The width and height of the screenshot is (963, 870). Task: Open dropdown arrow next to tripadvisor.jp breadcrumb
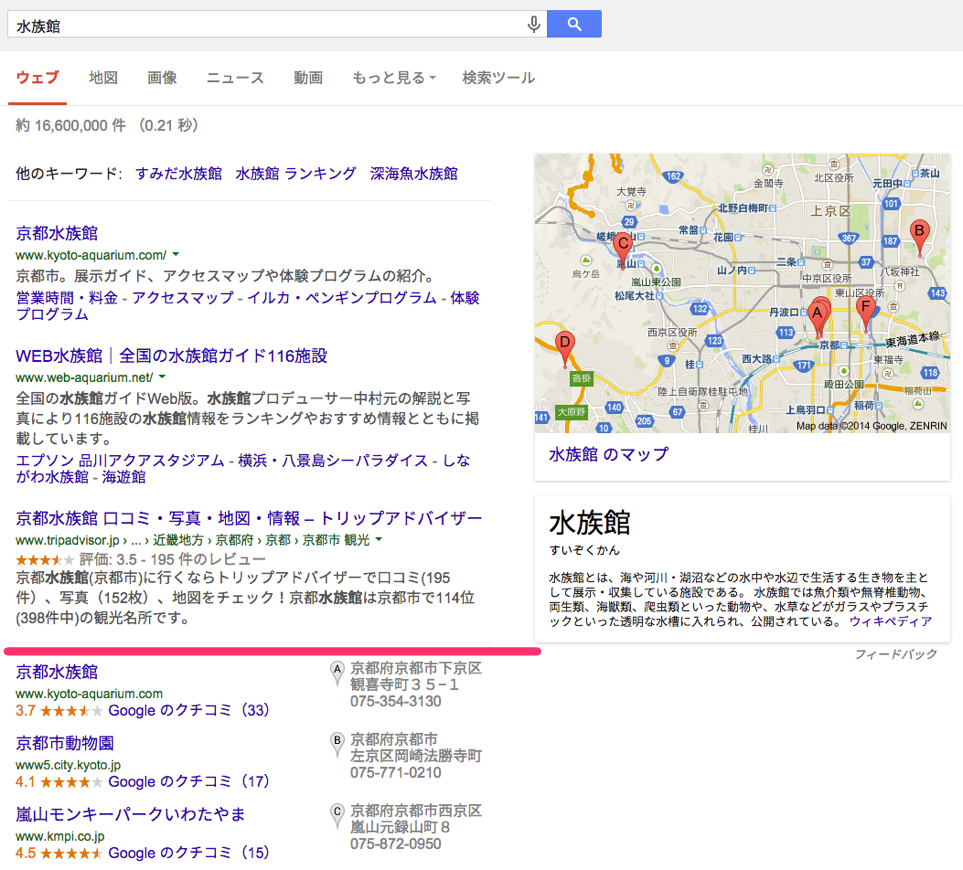click(379, 539)
